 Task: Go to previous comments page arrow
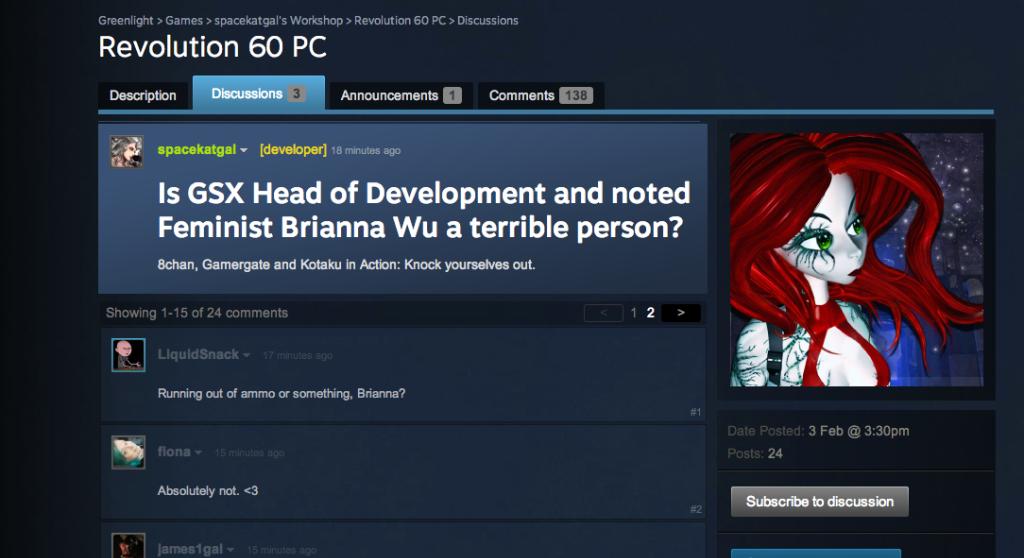click(x=603, y=313)
